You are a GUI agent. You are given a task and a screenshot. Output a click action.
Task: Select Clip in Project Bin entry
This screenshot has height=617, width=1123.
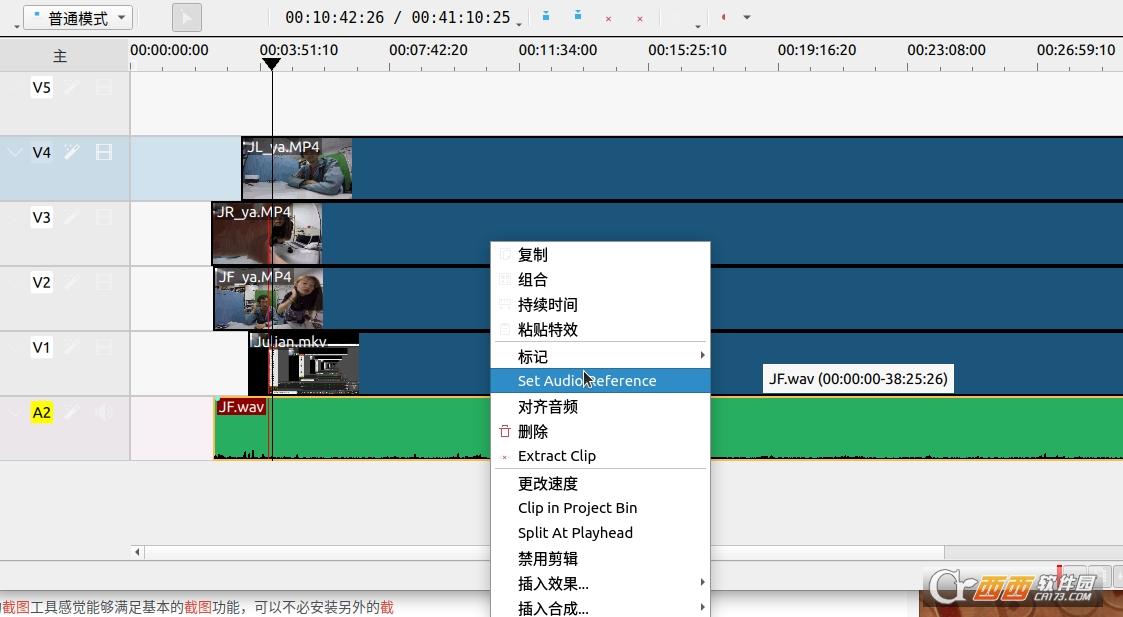[600, 508]
